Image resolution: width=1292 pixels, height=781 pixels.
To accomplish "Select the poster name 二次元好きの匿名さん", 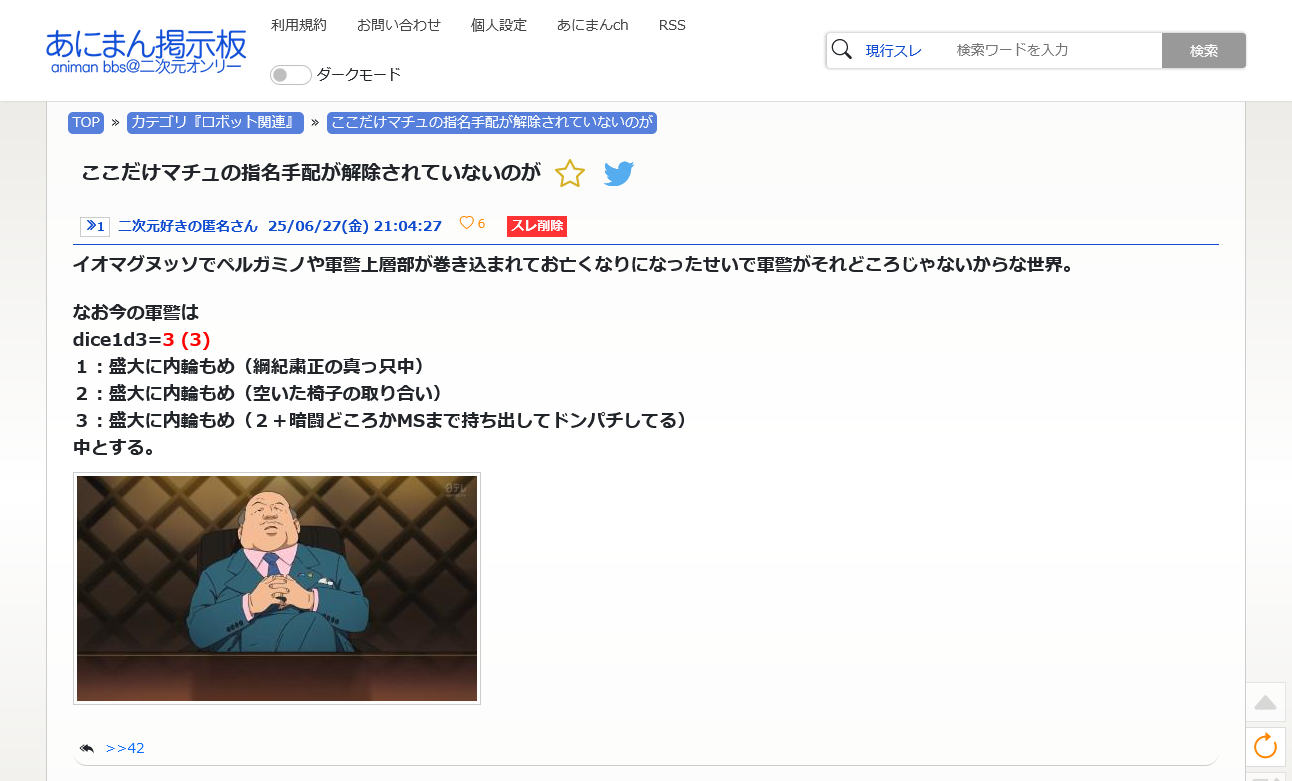I will tap(188, 226).
